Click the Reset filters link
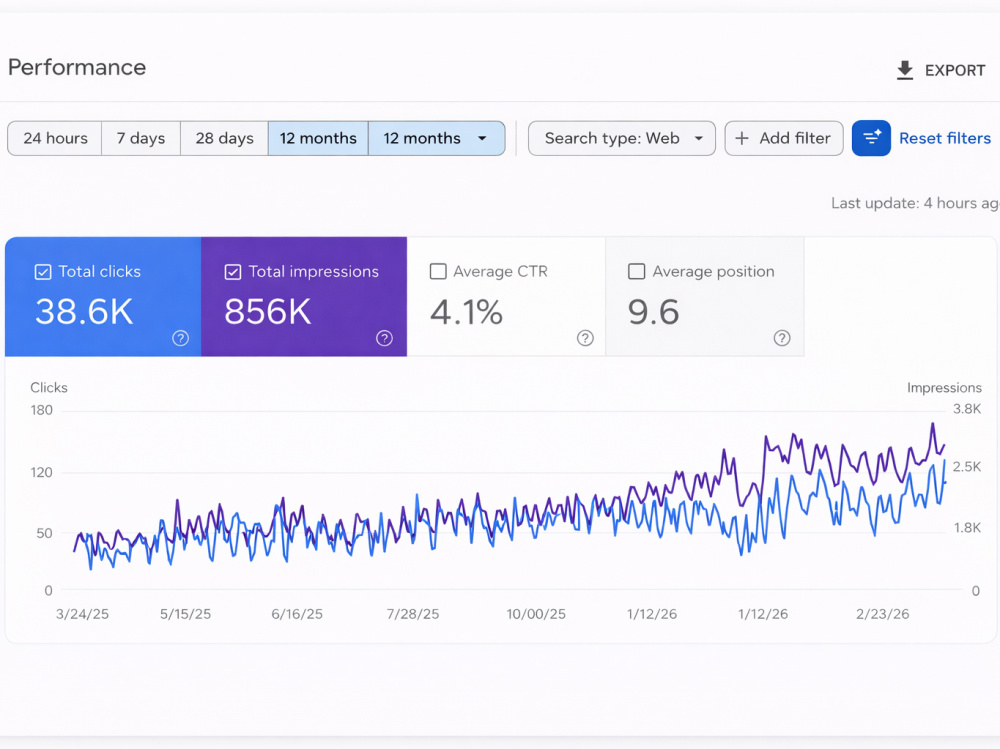This screenshot has width=1000, height=749. [945, 138]
